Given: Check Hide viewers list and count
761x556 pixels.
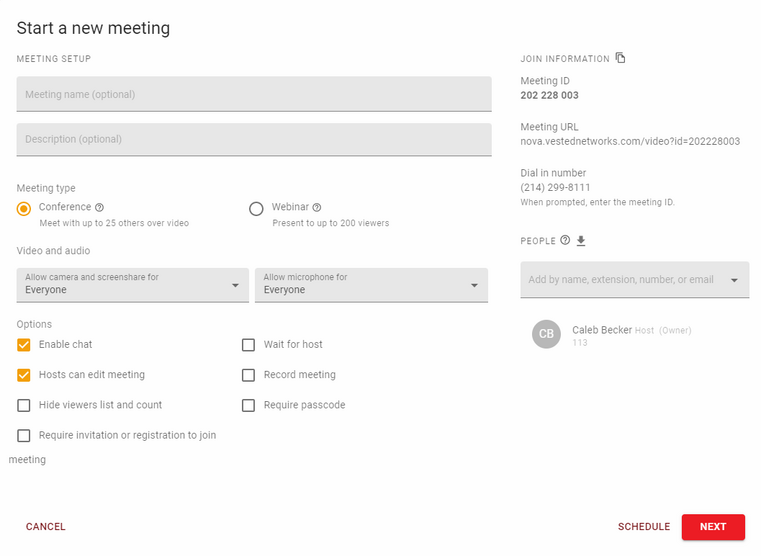Looking at the screenshot, I should pos(24,405).
